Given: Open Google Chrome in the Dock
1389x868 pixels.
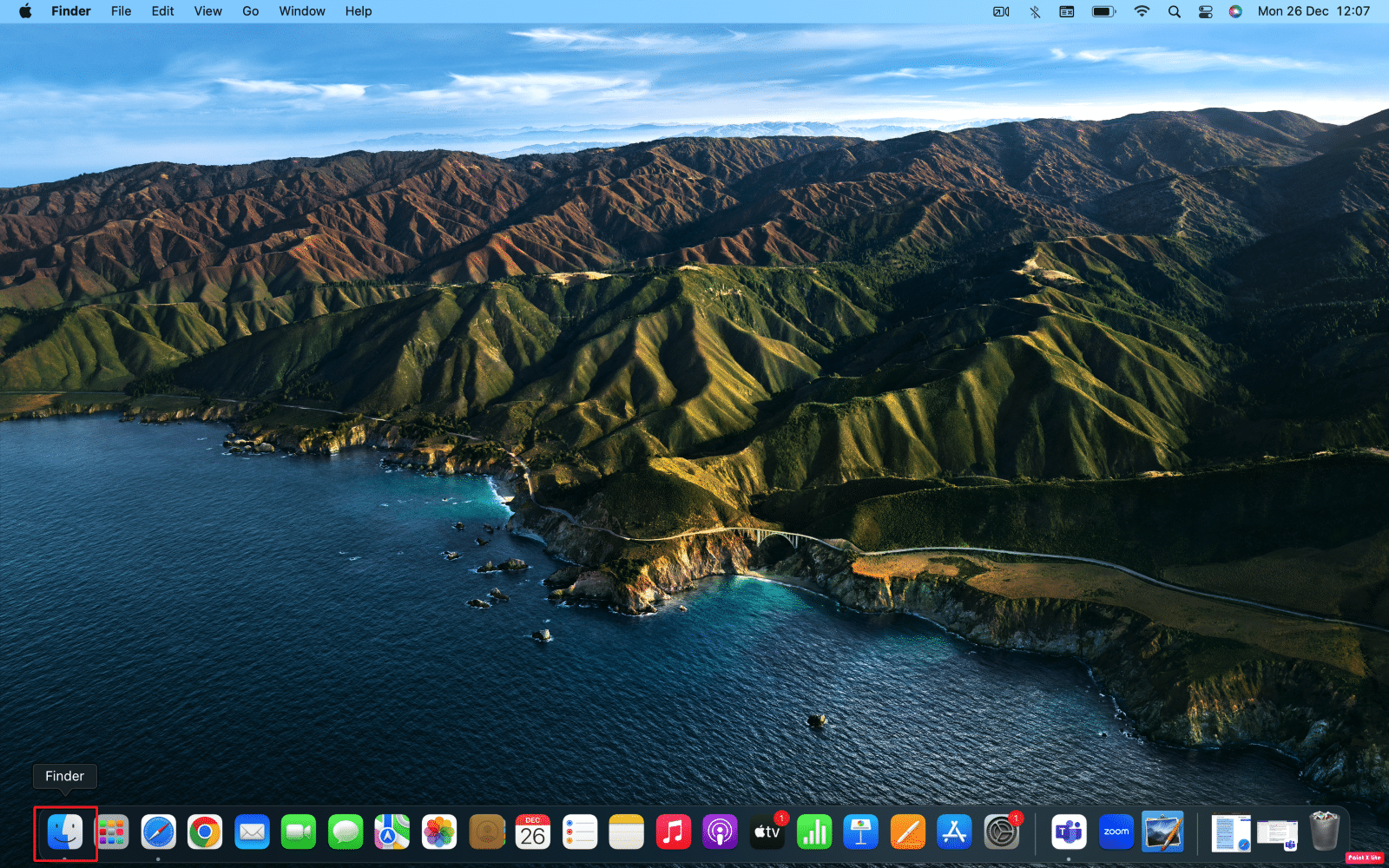Looking at the screenshot, I should 205,832.
